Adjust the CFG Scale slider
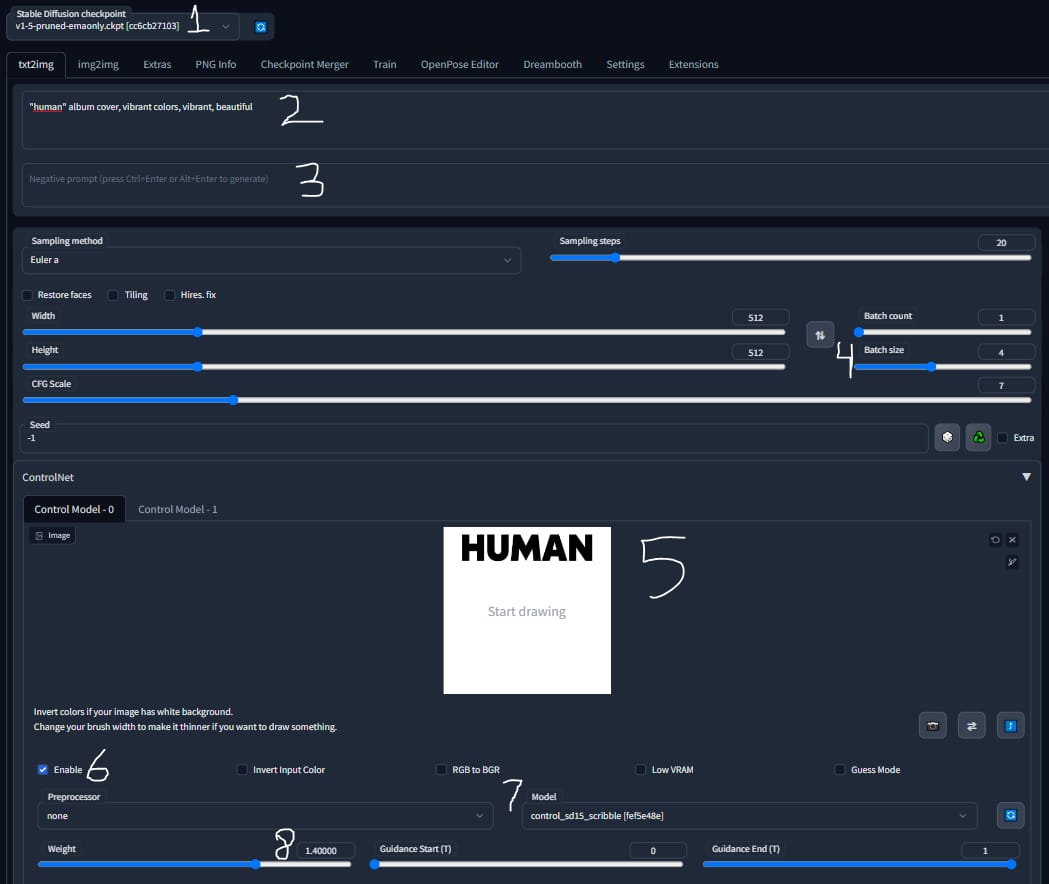 click(x=527, y=400)
